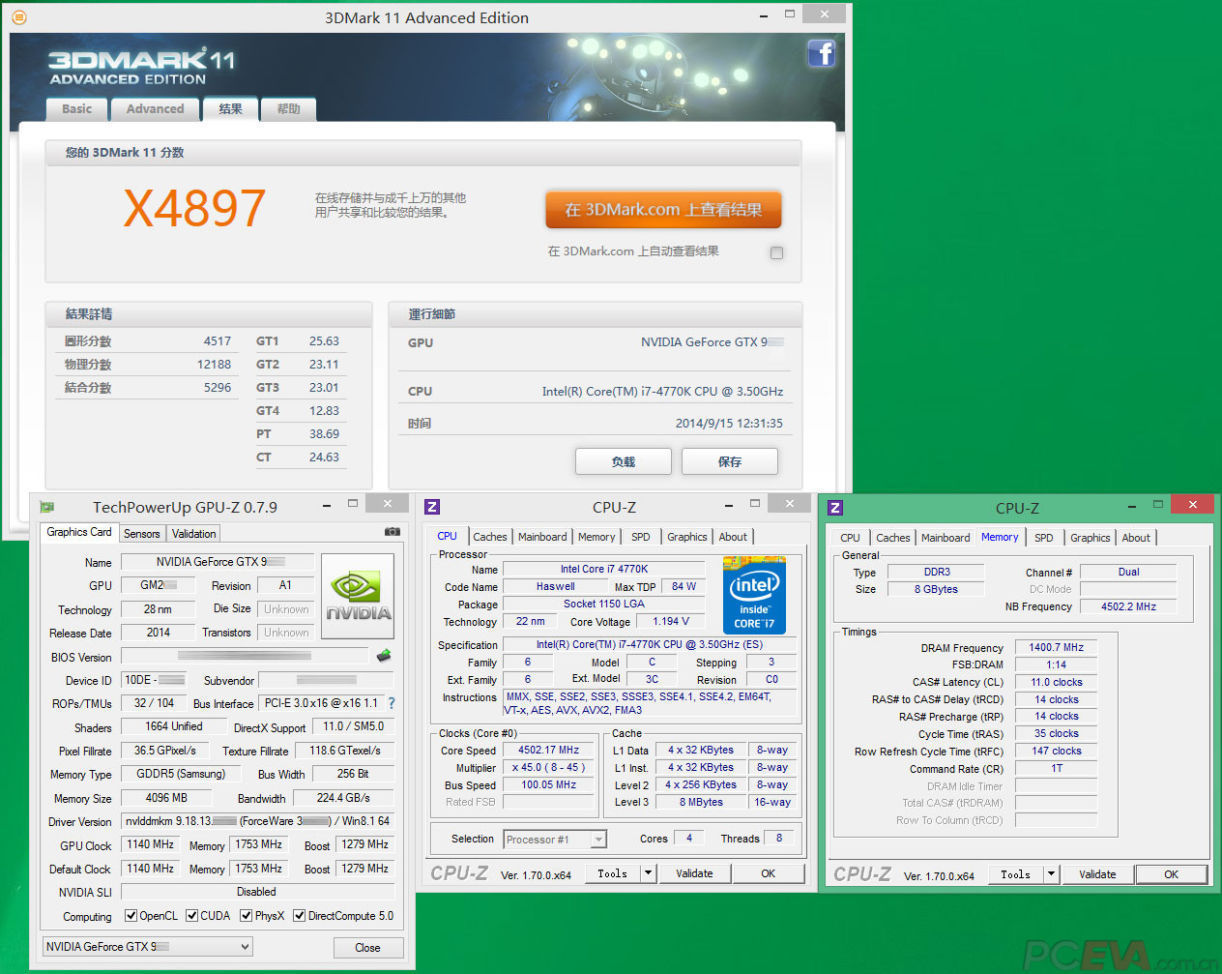Viewport: 1222px width, 974px height.
Task: Click OK in CPU-Z Memory window
Action: [x=1171, y=874]
